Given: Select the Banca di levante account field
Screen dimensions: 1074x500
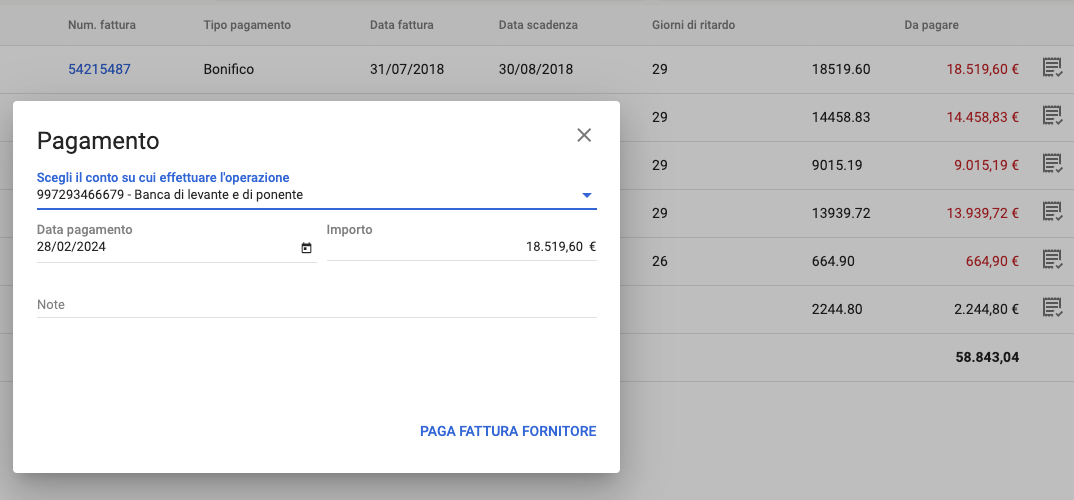Looking at the screenshot, I should coord(300,195).
